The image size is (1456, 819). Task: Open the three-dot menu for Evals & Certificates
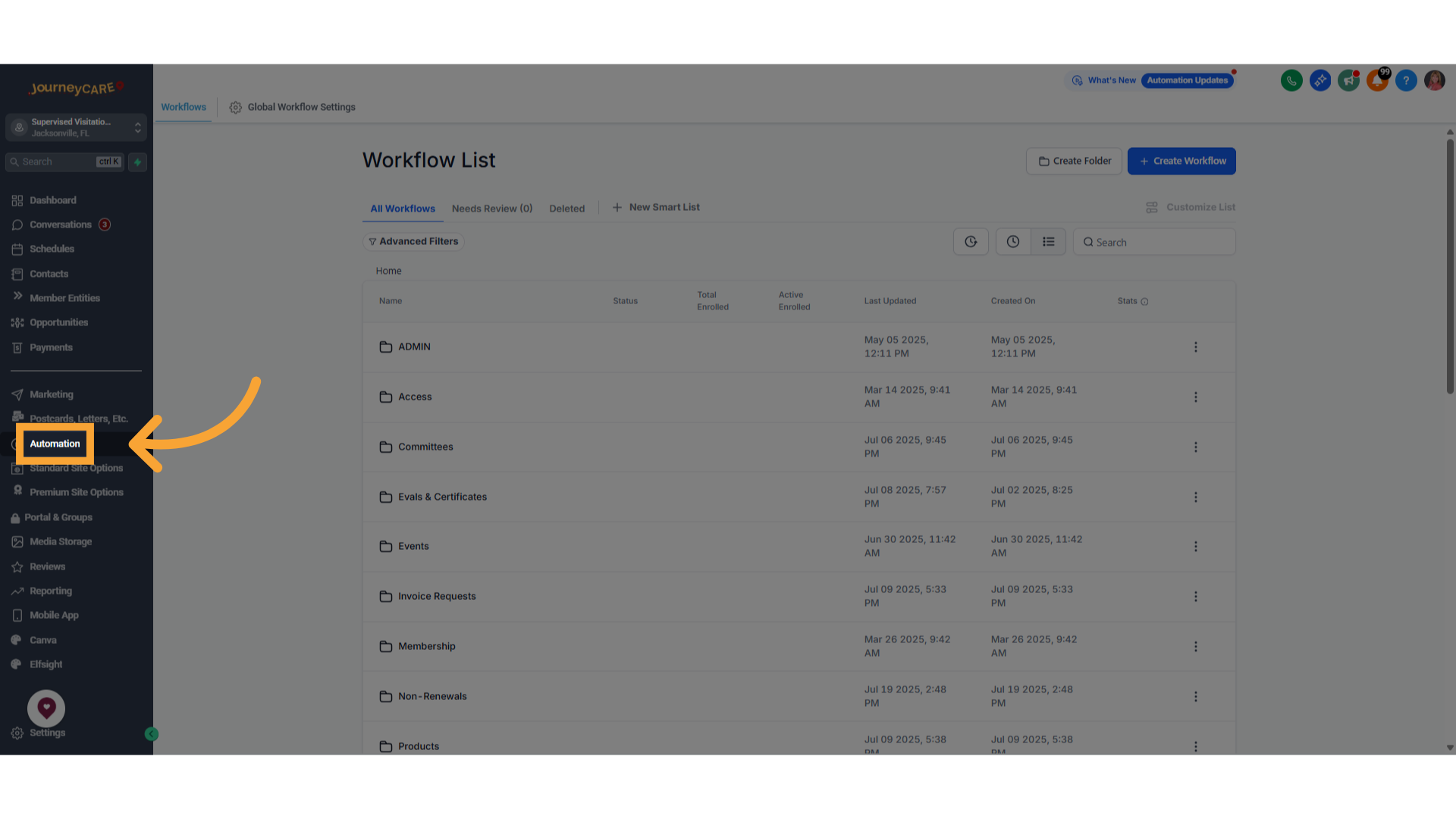[x=1196, y=497]
